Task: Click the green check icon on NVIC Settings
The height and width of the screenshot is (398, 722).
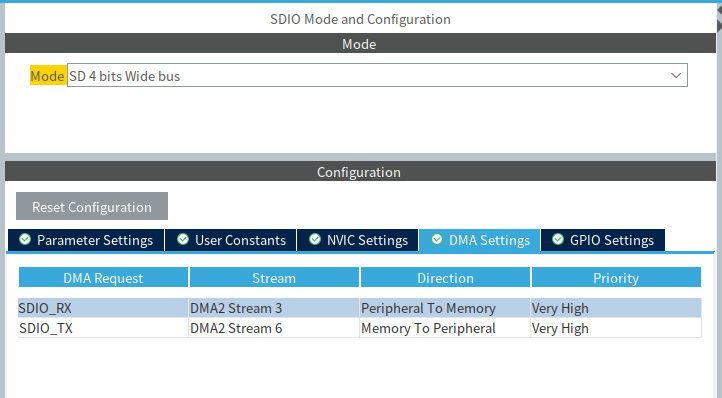Action: pyautogui.click(x=315, y=240)
